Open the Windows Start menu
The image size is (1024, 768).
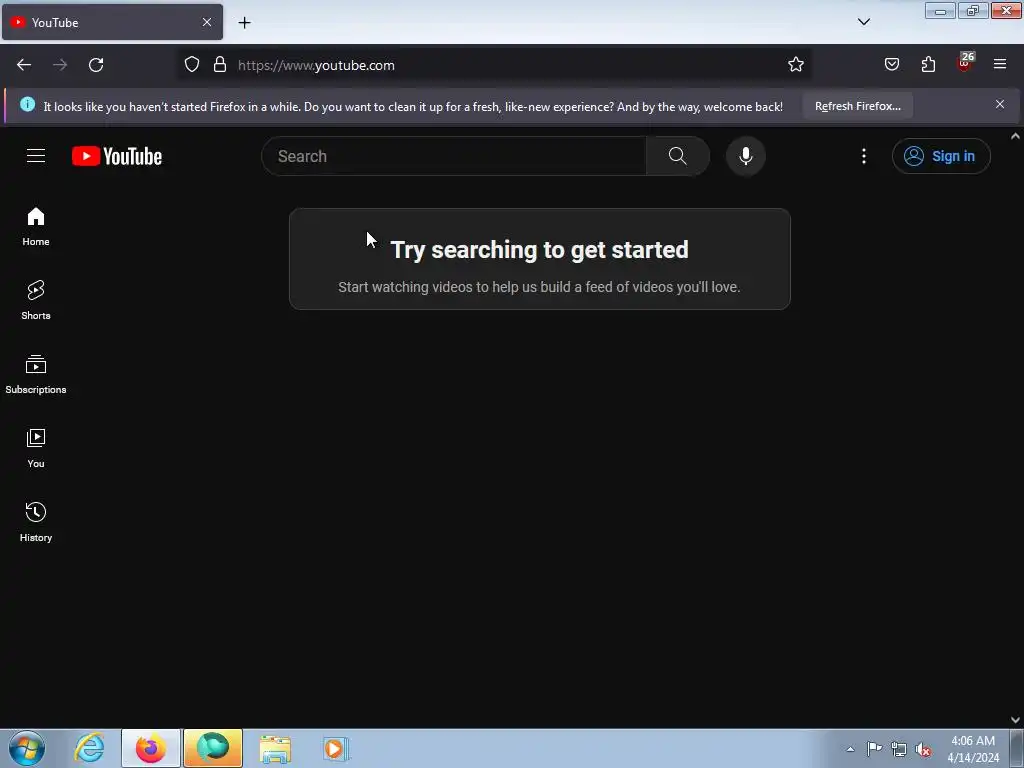click(x=27, y=748)
